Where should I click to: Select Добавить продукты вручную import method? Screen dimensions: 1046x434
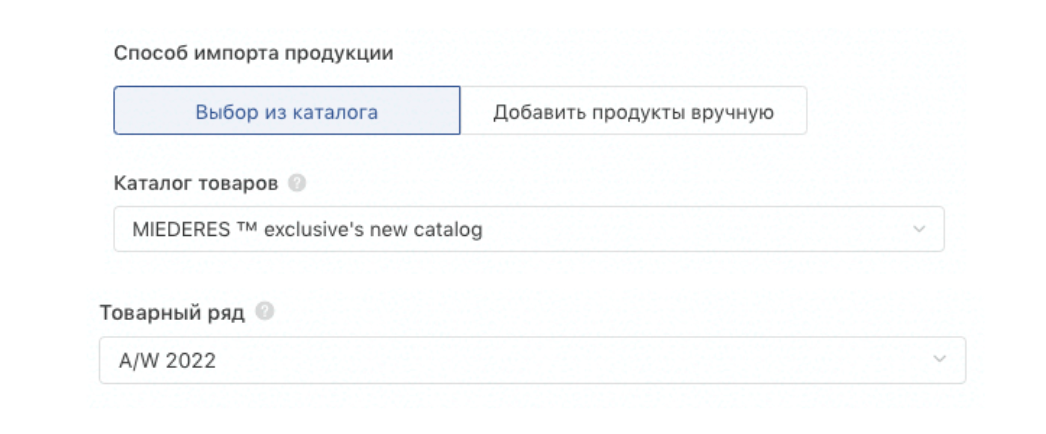tap(634, 111)
